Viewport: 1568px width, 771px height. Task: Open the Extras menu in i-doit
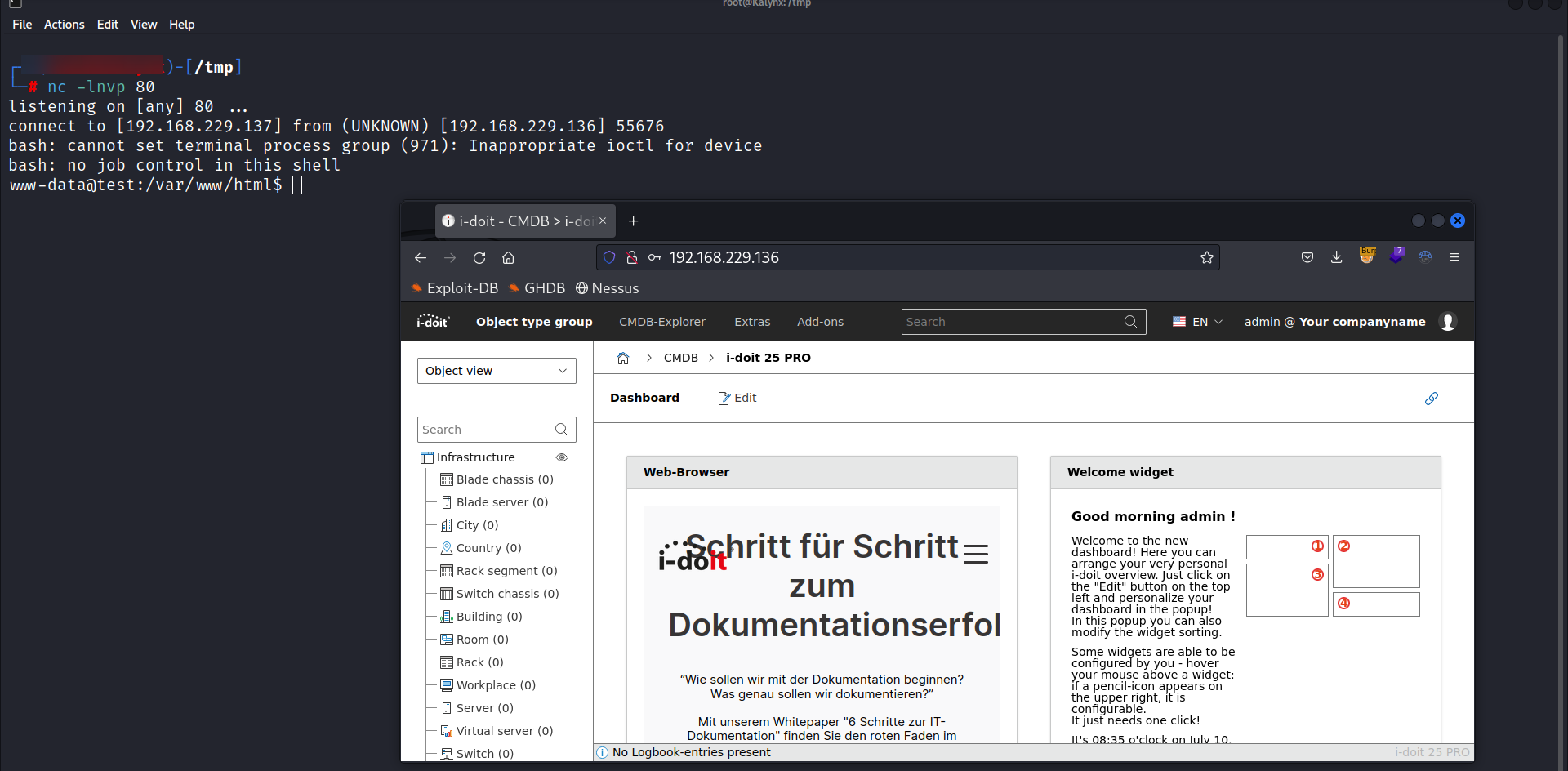(752, 322)
